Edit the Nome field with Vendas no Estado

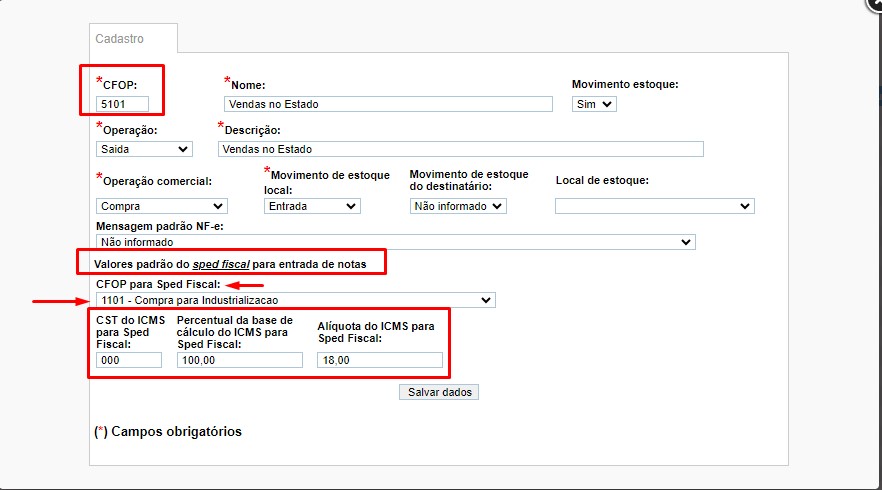[x=388, y=104]
